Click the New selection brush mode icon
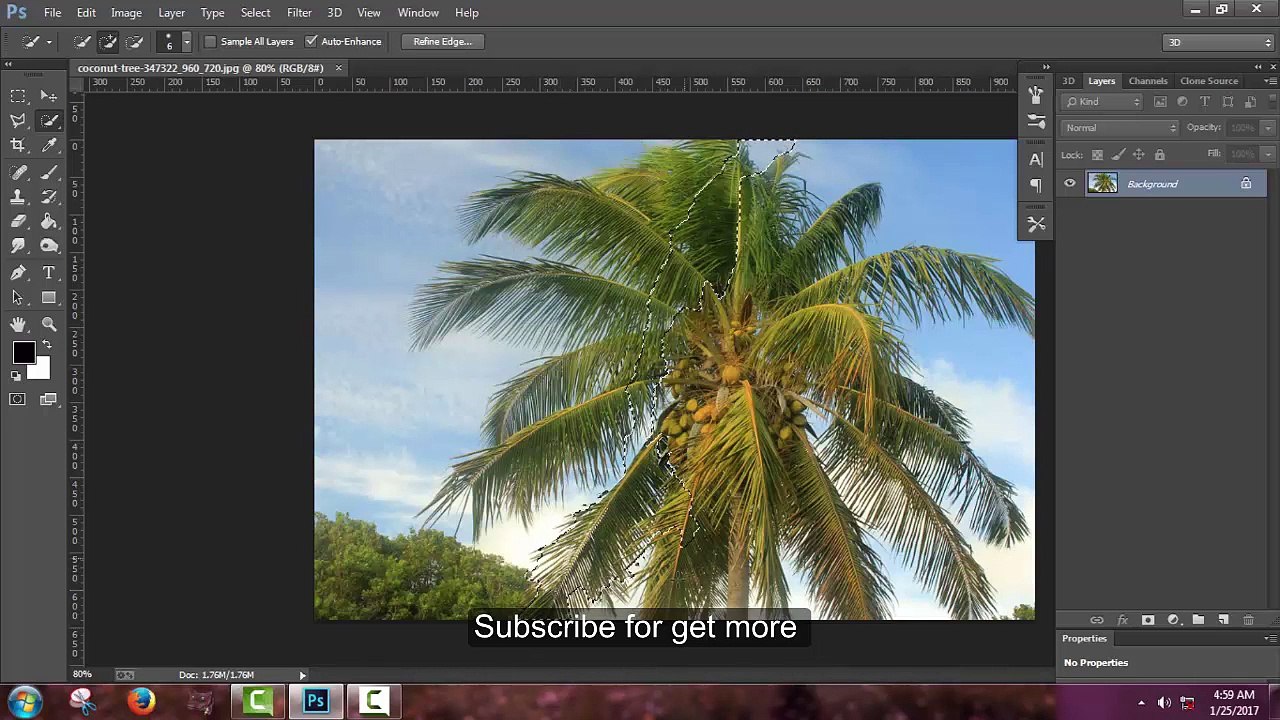The height and width of the screenshot is (720, 1280). [x=82, y=42]
